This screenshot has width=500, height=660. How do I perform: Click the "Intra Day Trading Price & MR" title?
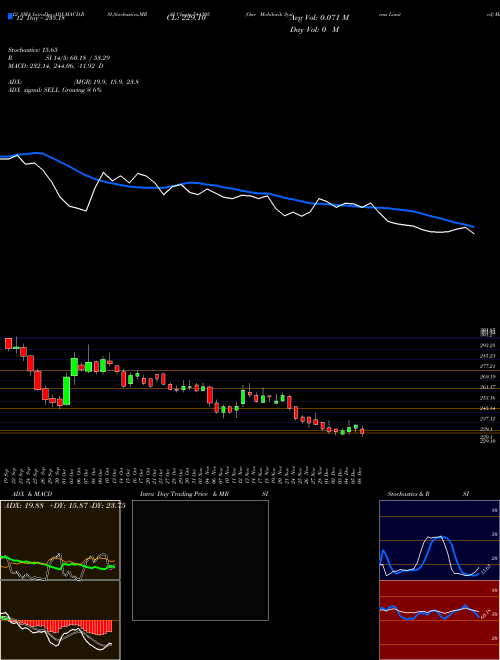click(184, 494)
